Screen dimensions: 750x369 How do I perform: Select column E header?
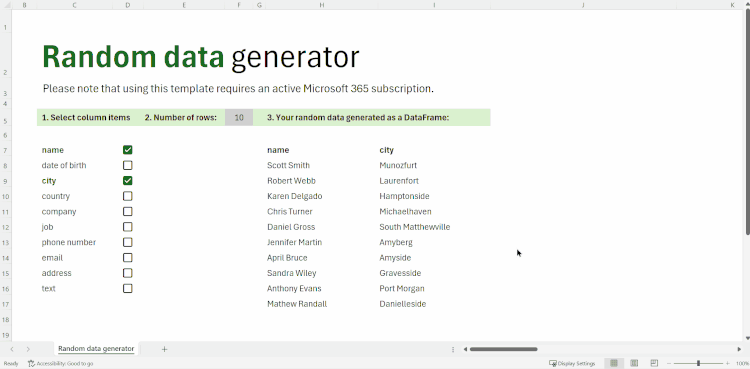click(x=184, y=5)
